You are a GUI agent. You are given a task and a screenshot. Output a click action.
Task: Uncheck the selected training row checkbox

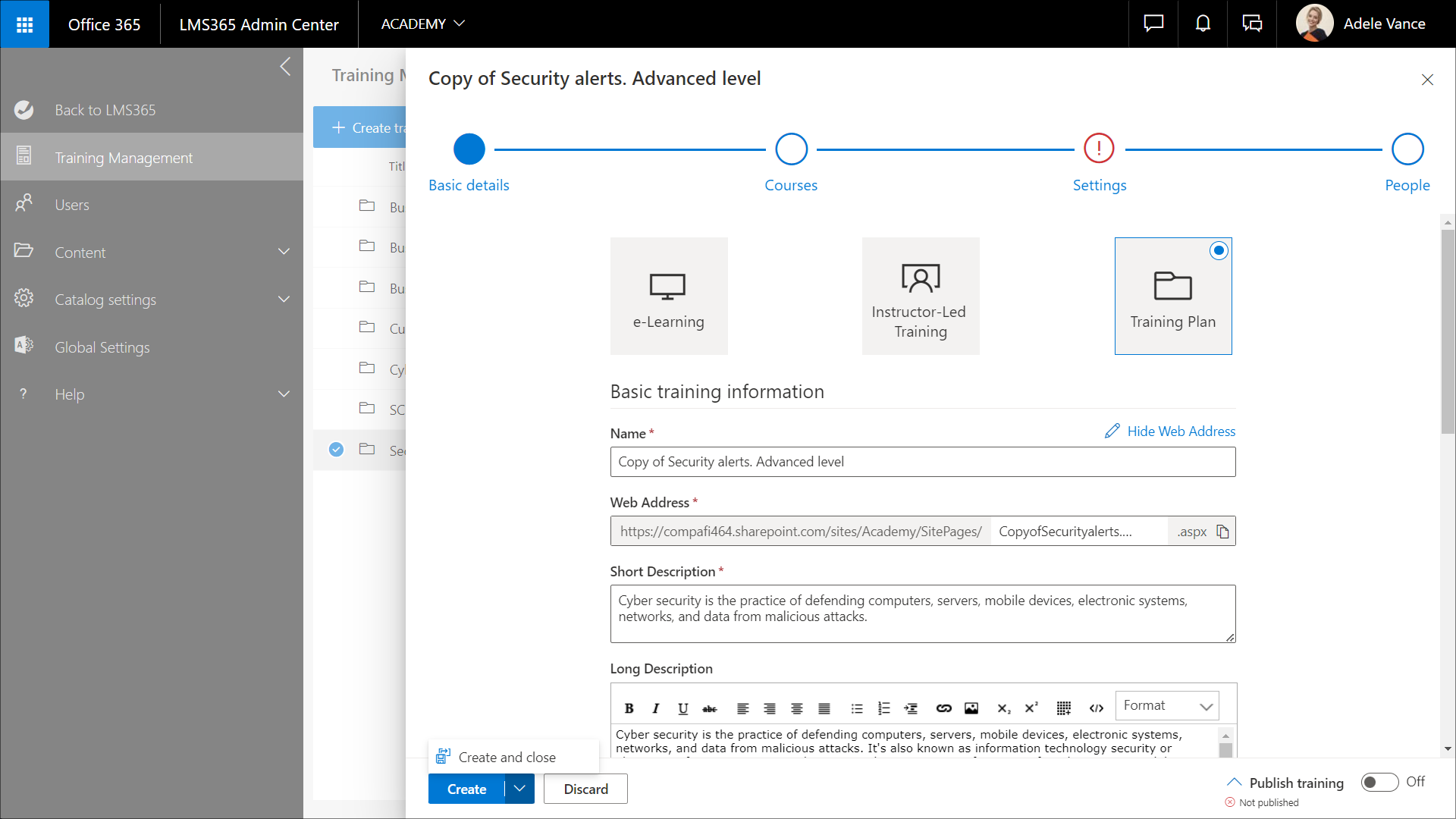(x=336, y=450)
